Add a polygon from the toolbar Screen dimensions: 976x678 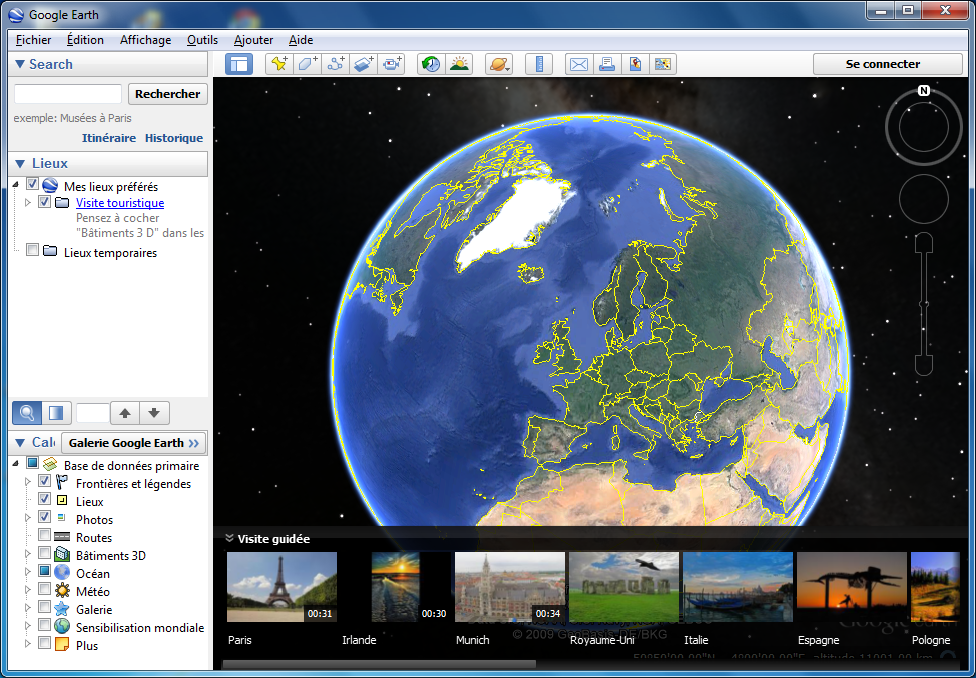[307, 64]
